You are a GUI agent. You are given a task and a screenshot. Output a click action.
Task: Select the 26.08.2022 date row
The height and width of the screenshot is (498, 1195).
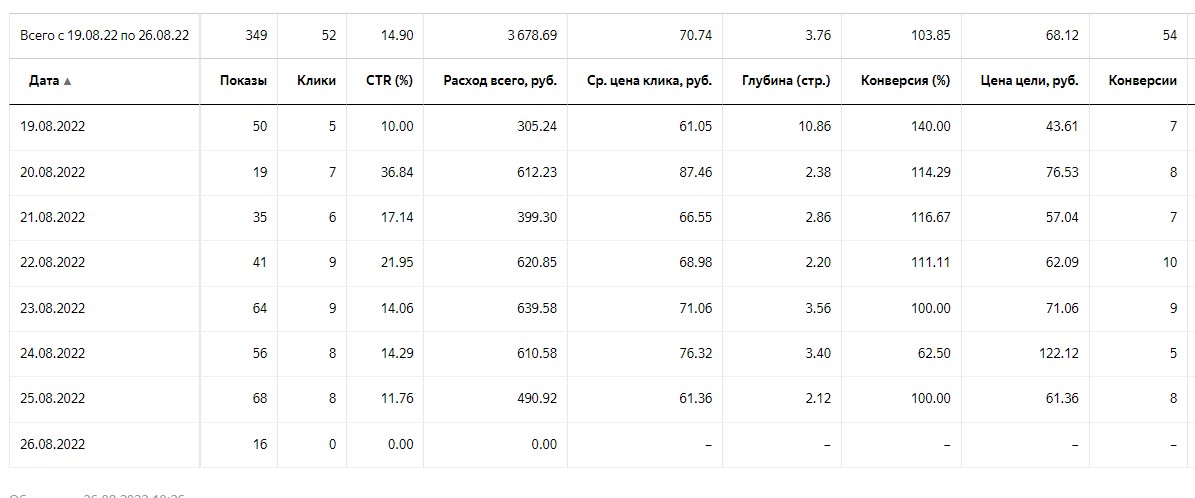[x=598, y=445]
